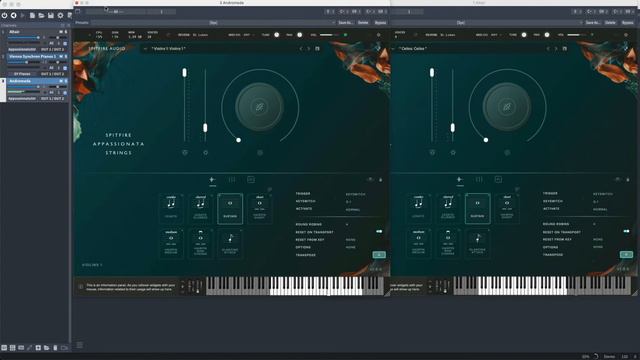
Task: Open Techniques tab in the Violins plugin
Action: 212,181
